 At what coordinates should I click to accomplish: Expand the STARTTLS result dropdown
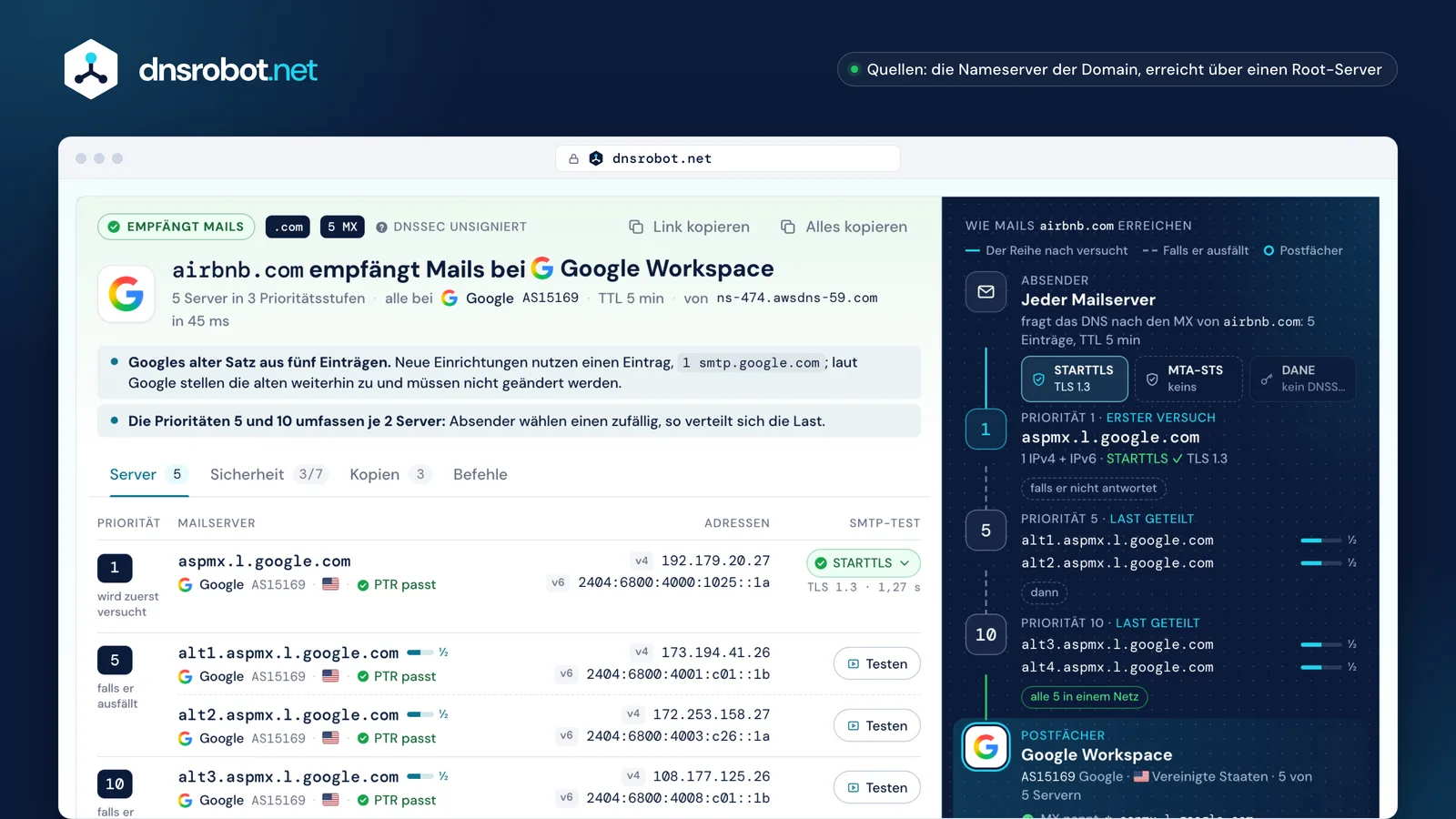863,563
